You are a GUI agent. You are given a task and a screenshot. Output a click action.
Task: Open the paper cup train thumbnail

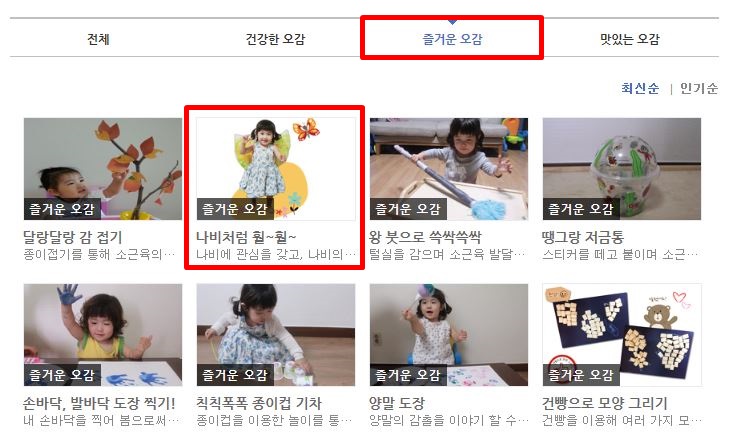[x=276, y=335]
